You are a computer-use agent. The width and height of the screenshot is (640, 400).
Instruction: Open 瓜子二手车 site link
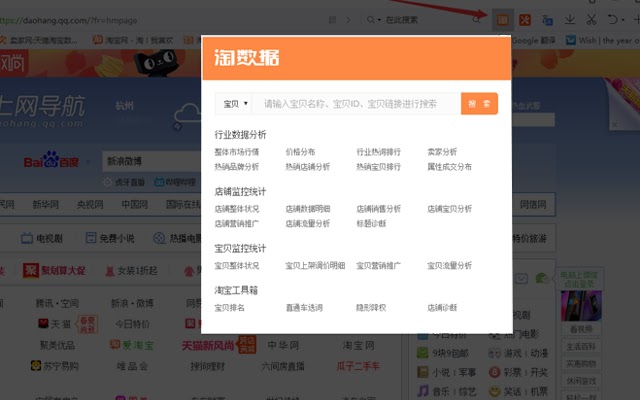[358, 366]
